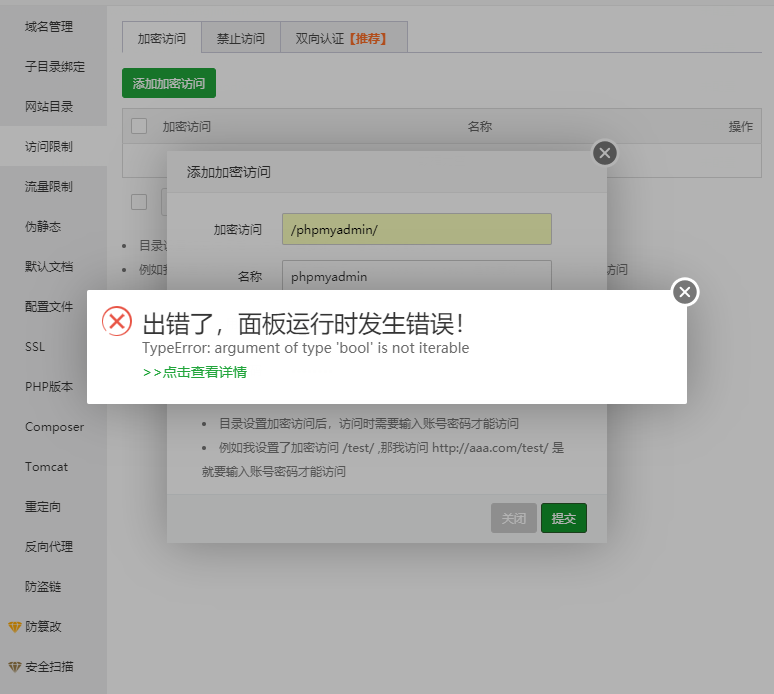This screenshot has width=774, height=694.
Task: Click the diamond icon beside 安全扫描
Action: [x=14, y=667]
